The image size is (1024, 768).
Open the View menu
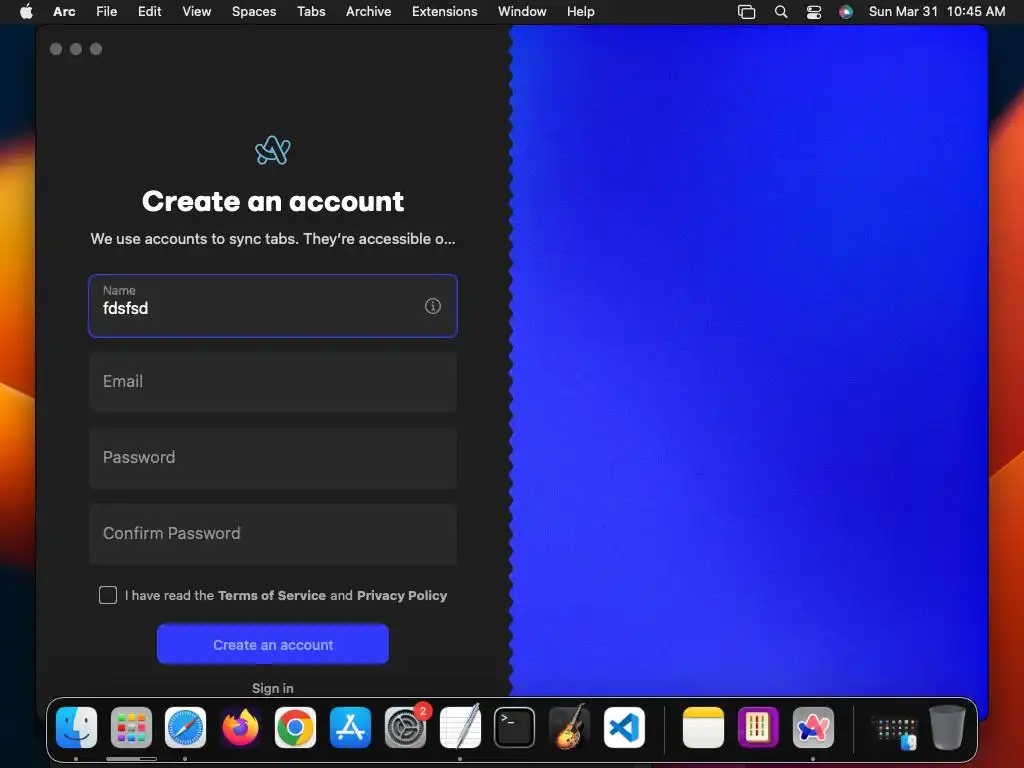pos(197,11)
